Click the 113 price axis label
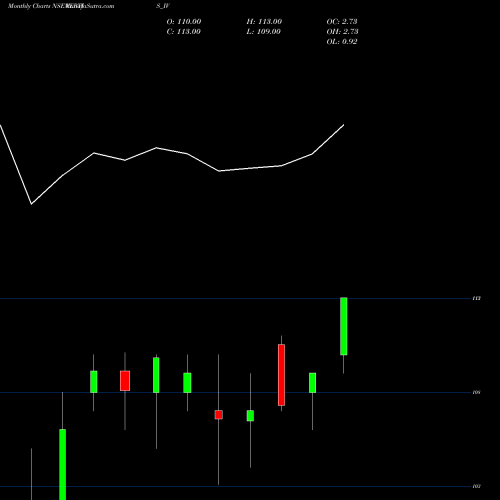The height and width of the screenshot is (500, 500). [x=476, y=298]
